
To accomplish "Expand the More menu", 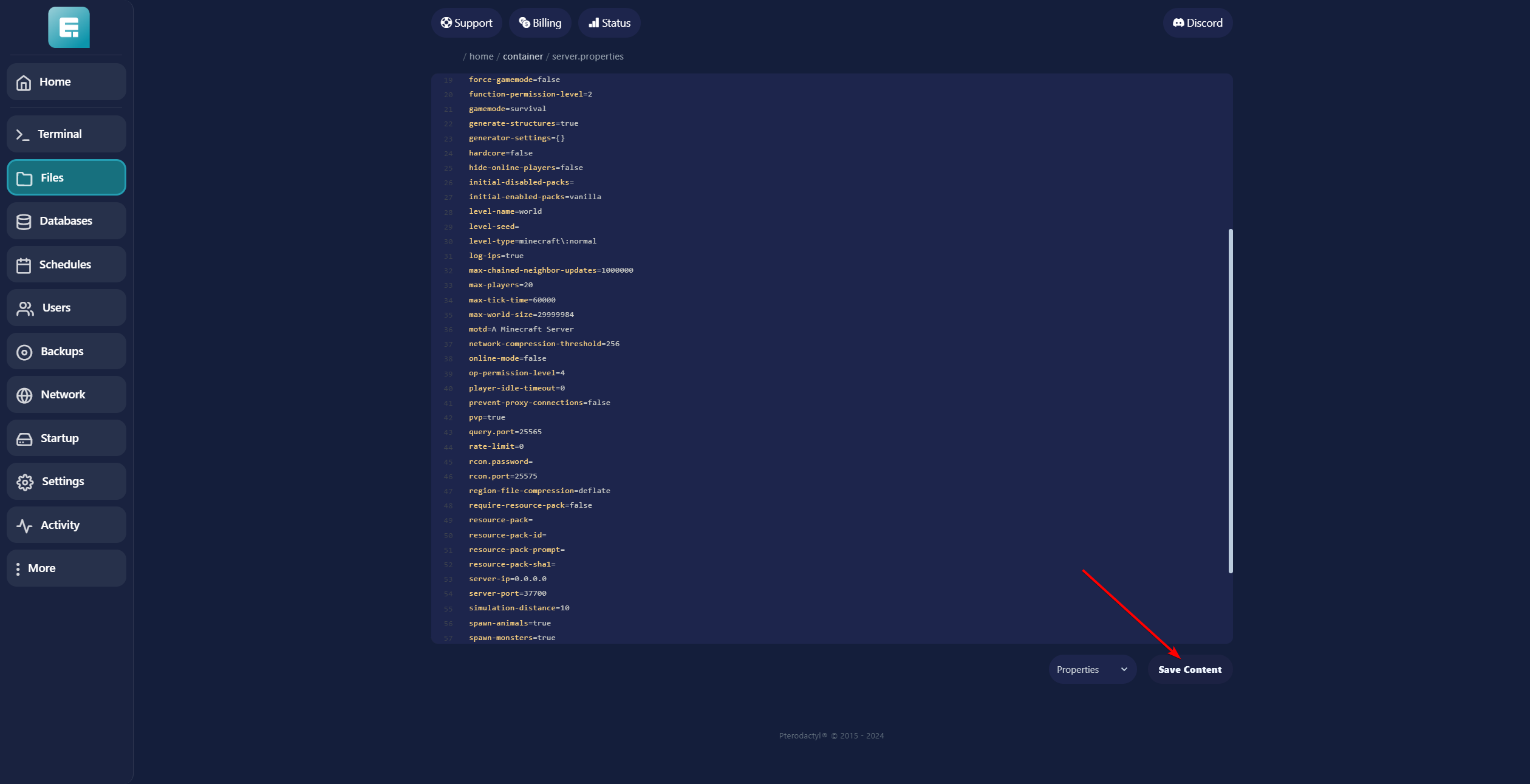I will pyautogui.click(x=66, y=568).
